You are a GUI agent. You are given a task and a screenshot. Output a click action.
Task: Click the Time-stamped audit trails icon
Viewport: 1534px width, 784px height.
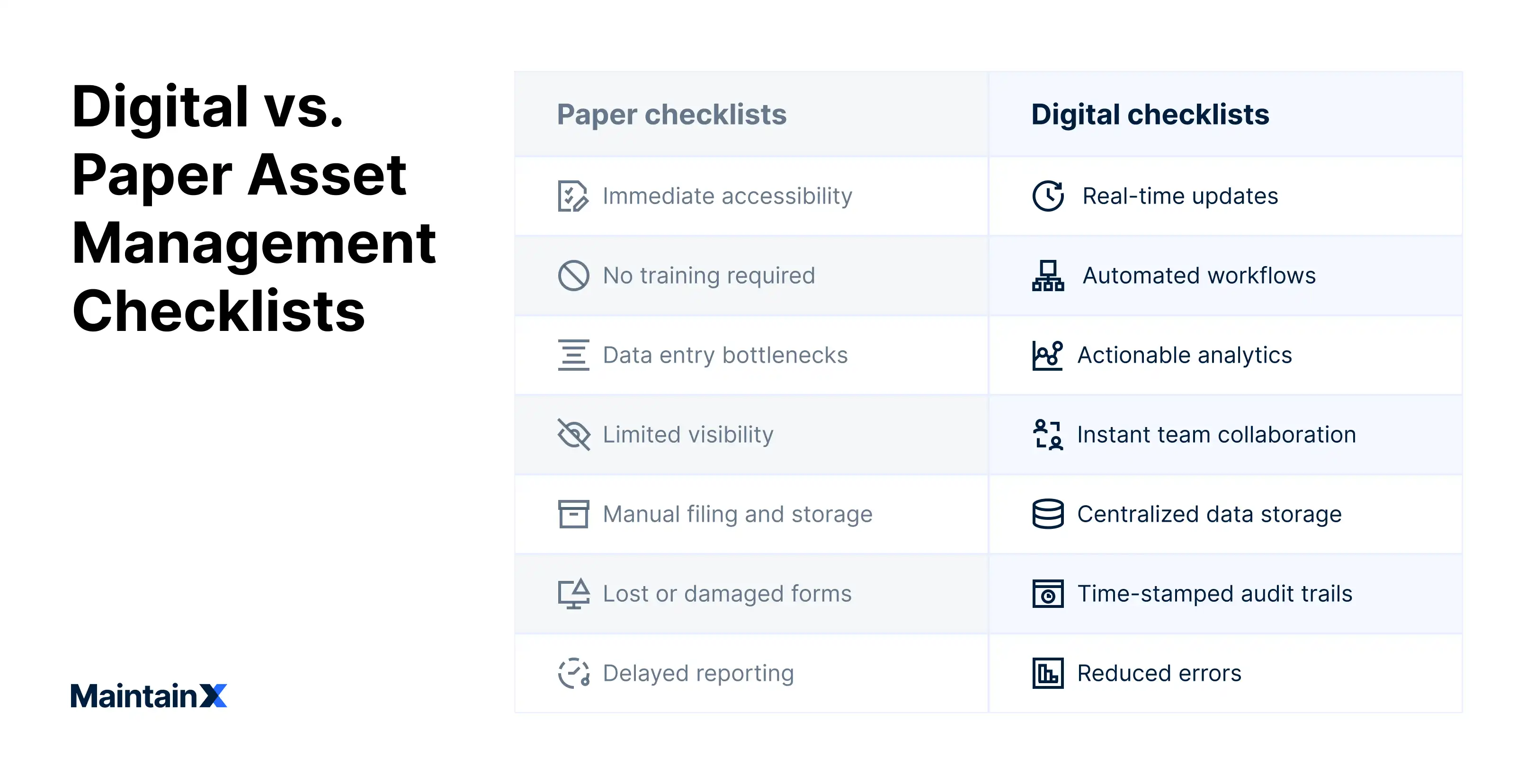click(1047, 594)
